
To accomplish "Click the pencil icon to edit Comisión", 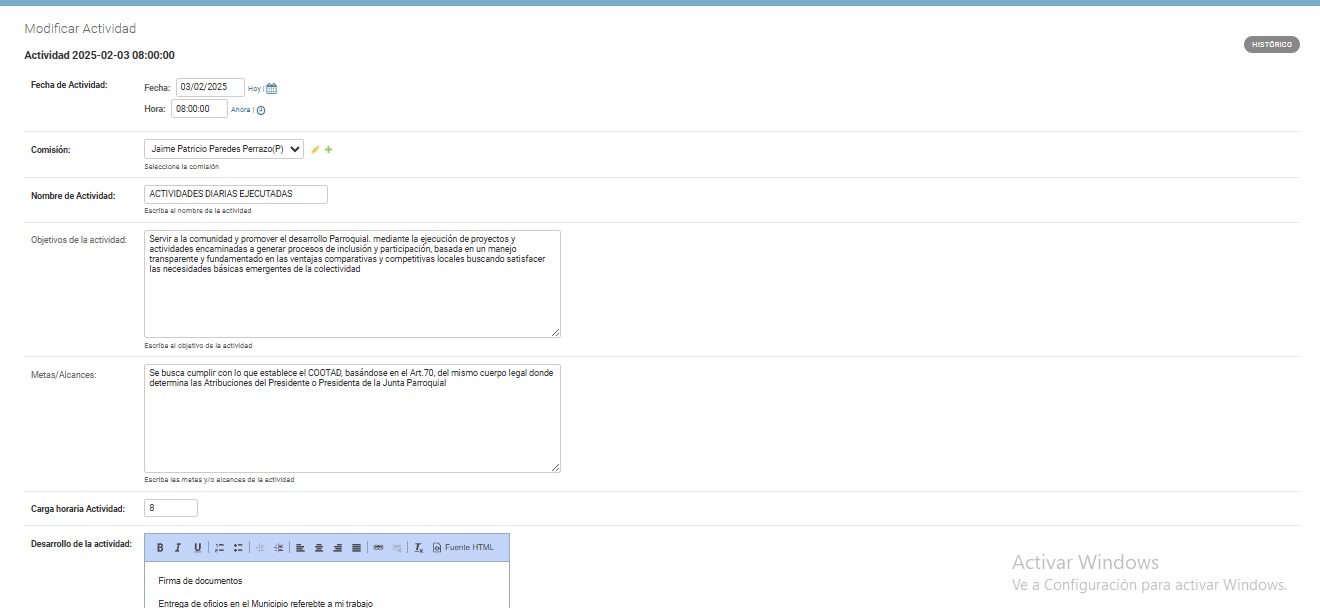I will pyautogui.click(x=315, y=150).
